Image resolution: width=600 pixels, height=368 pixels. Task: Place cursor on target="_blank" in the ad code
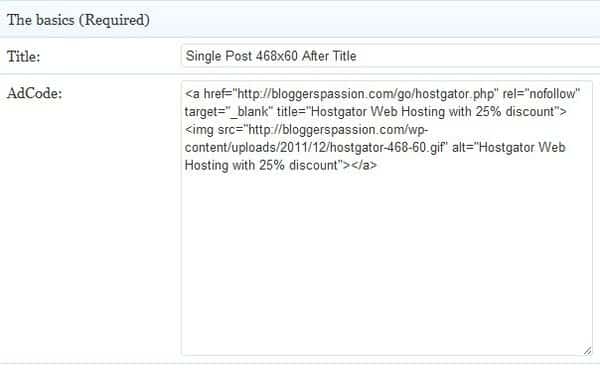point(228,112)
